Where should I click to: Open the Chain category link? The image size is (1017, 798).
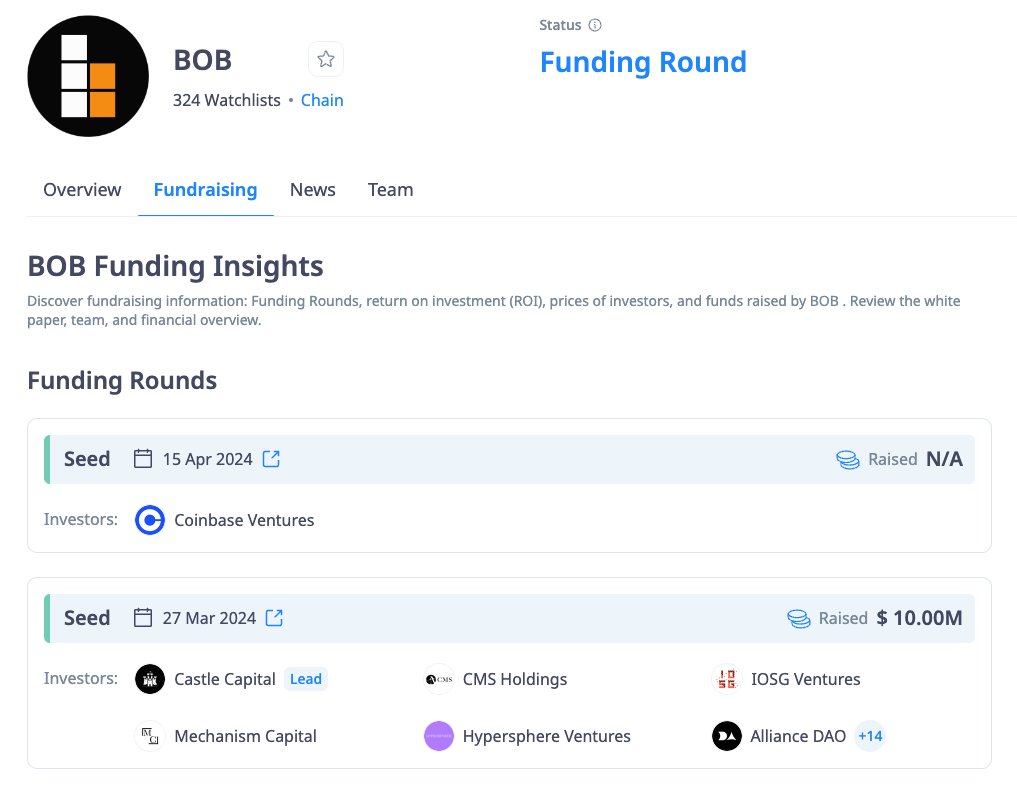click(322, 100)
